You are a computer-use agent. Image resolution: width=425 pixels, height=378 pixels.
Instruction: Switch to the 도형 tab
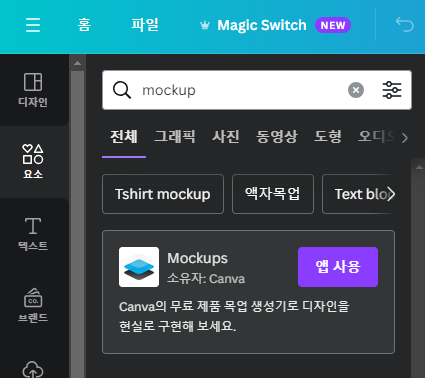(328, 137)
